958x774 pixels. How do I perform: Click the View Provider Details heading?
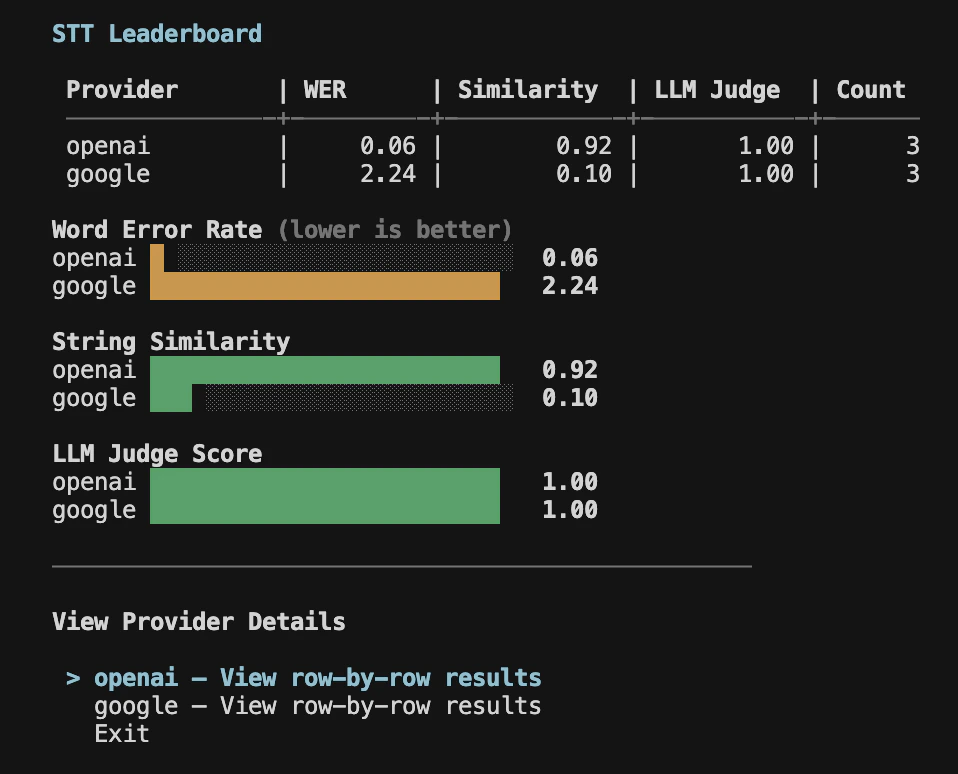(198, 621)
